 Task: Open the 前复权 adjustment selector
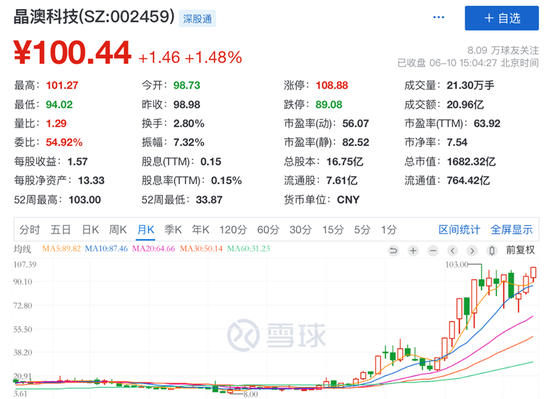[x=520, y=250]
